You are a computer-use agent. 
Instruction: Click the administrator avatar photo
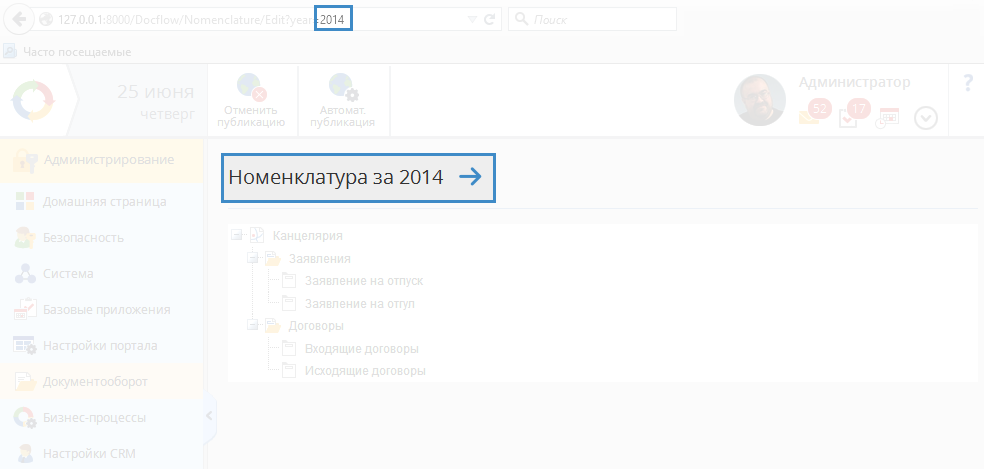coord(759,101)
